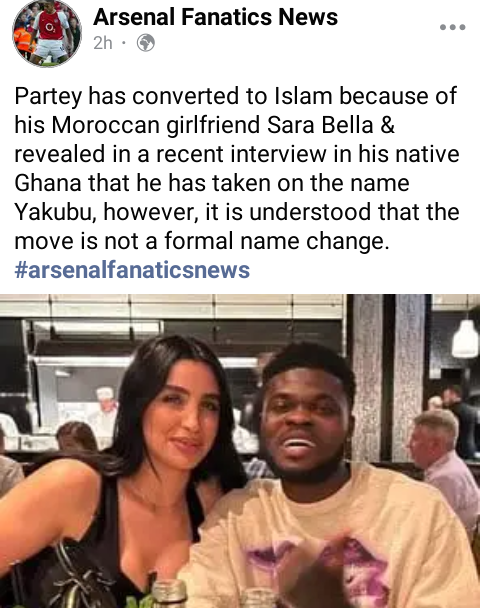Follow the #arsenalfanaticsnews hashtag link

pyautogui.click(x=132, y=270)
